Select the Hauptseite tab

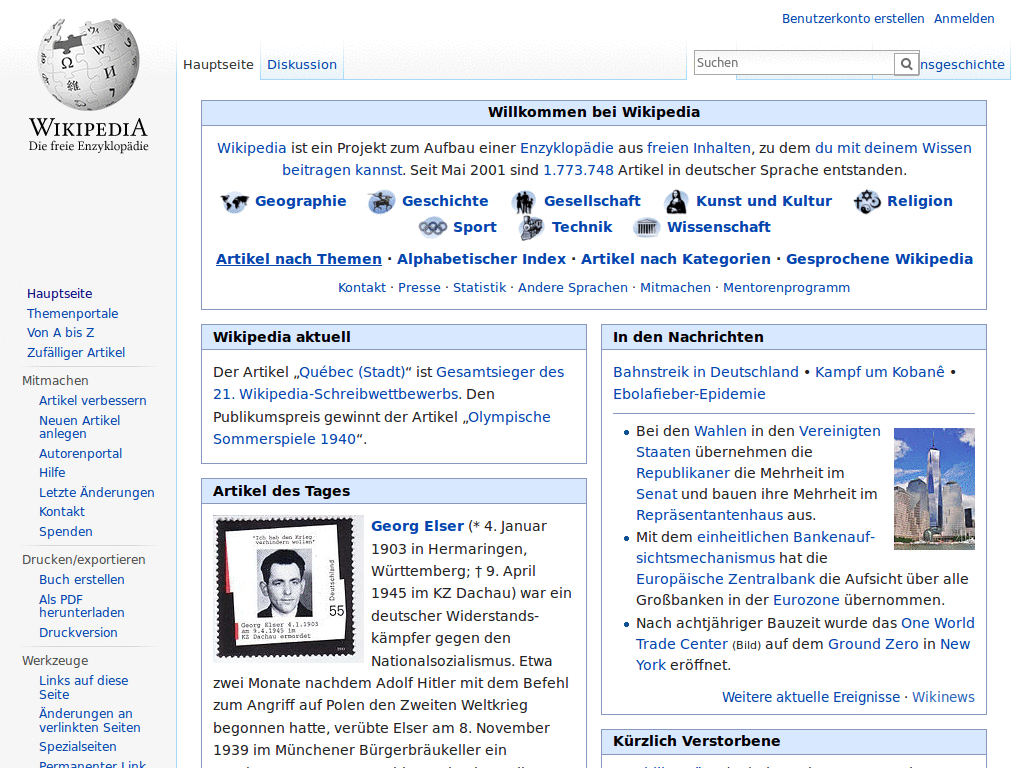click(x=218, y=65)
